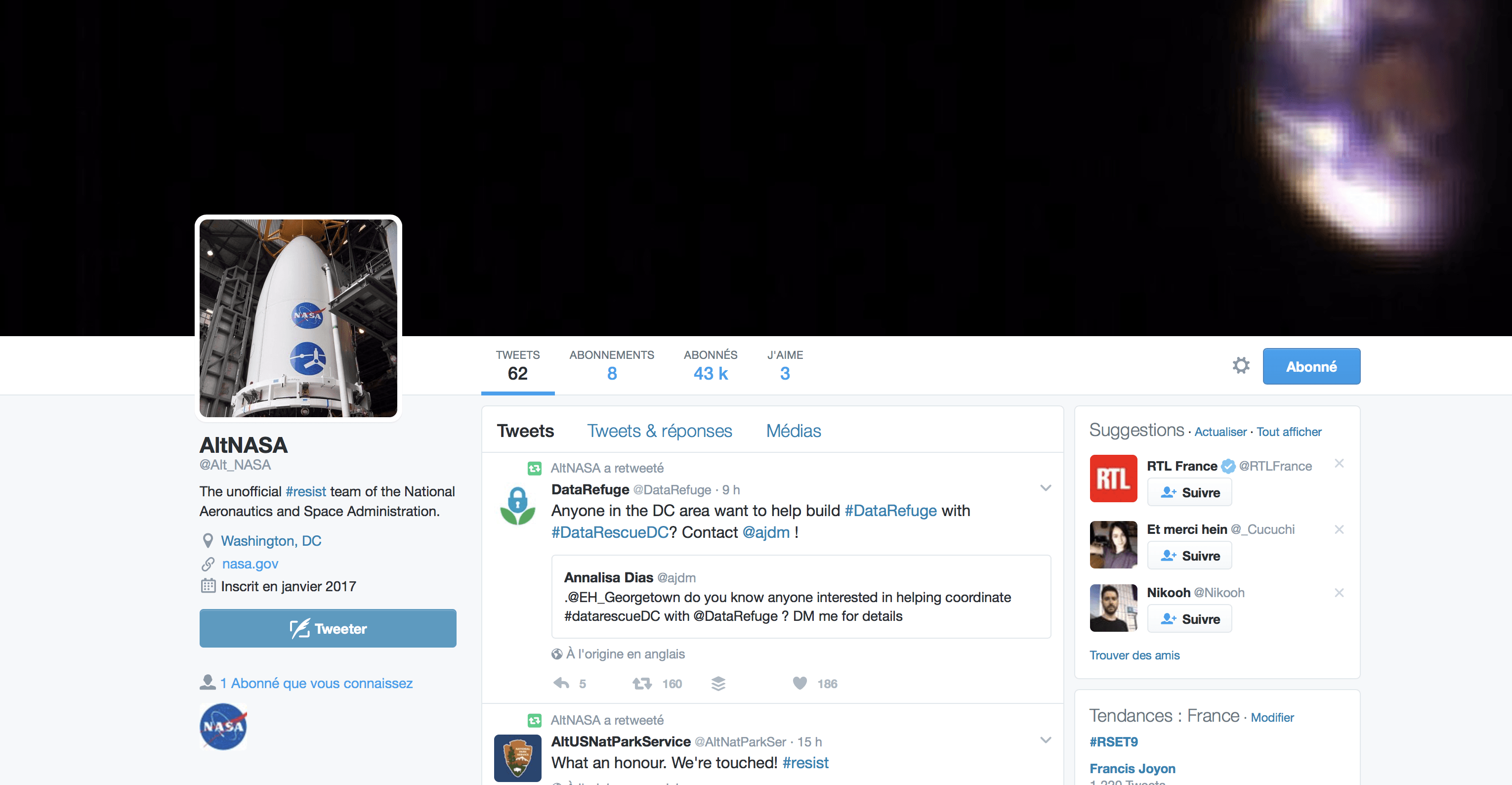Open the AltUSNatParkService avatar
This screenshot has width=1512, height=785.
(517, 758)
